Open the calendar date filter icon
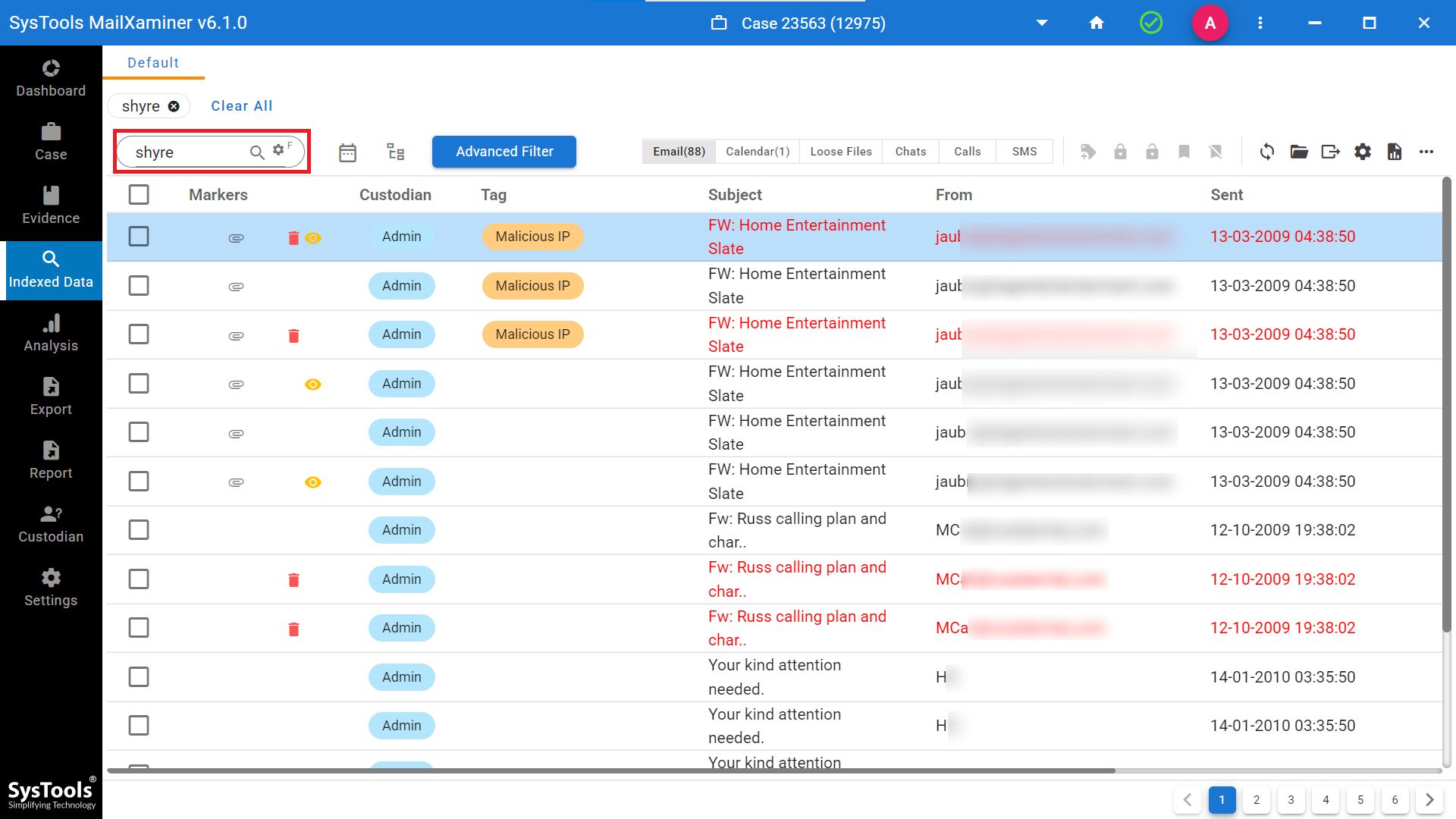 point(347,152)
